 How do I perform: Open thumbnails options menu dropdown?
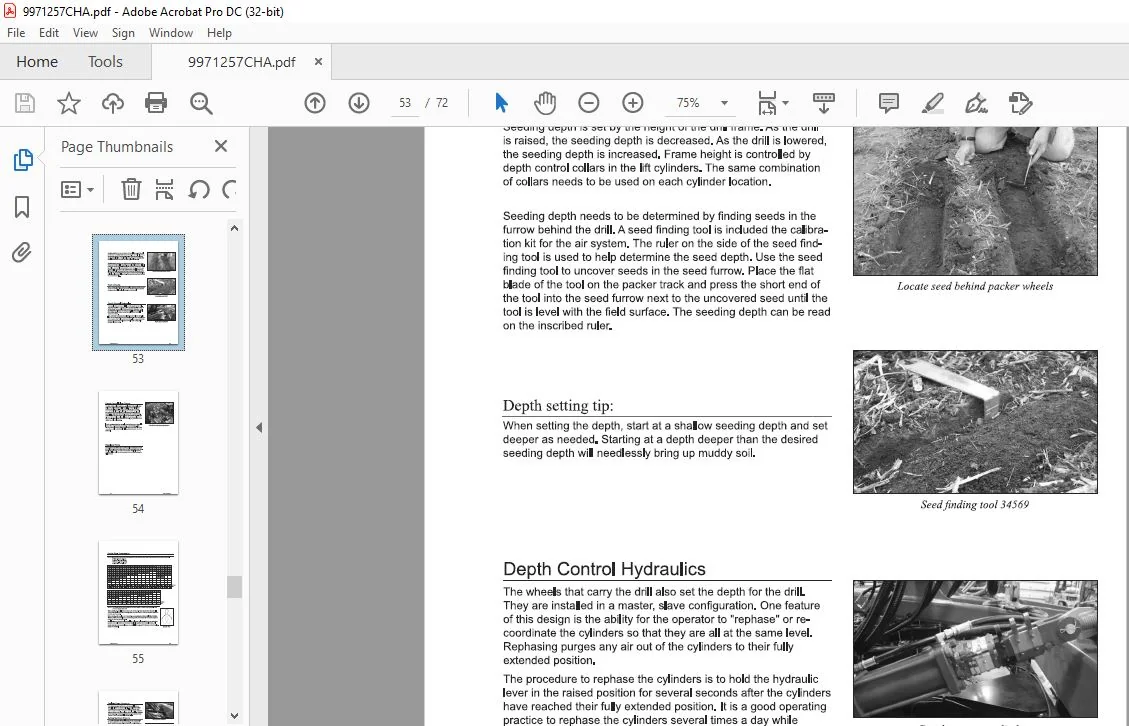pyautogui.click(x=78, y=189)
